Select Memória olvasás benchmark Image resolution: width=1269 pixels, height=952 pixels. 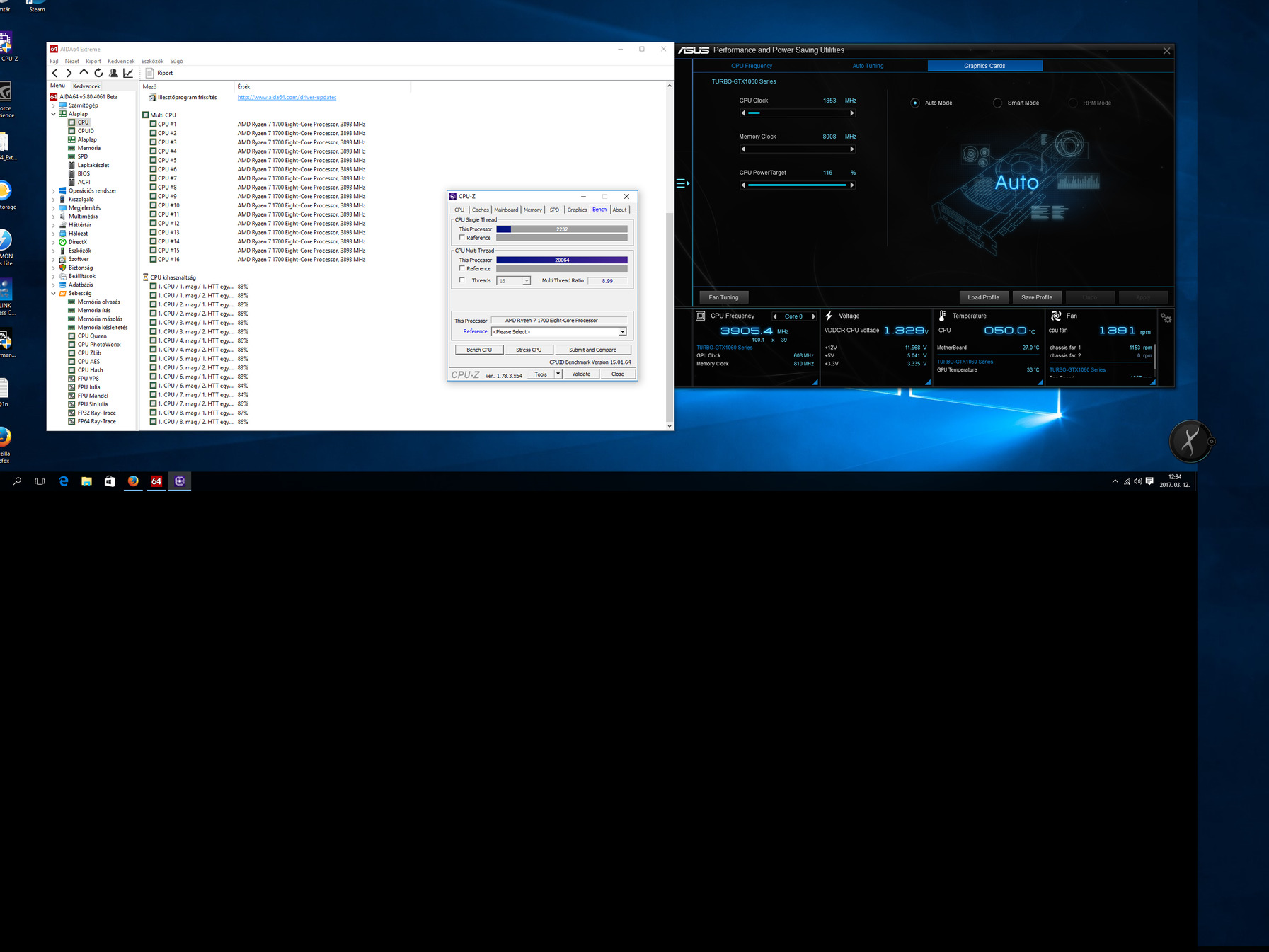click(98, 302)
